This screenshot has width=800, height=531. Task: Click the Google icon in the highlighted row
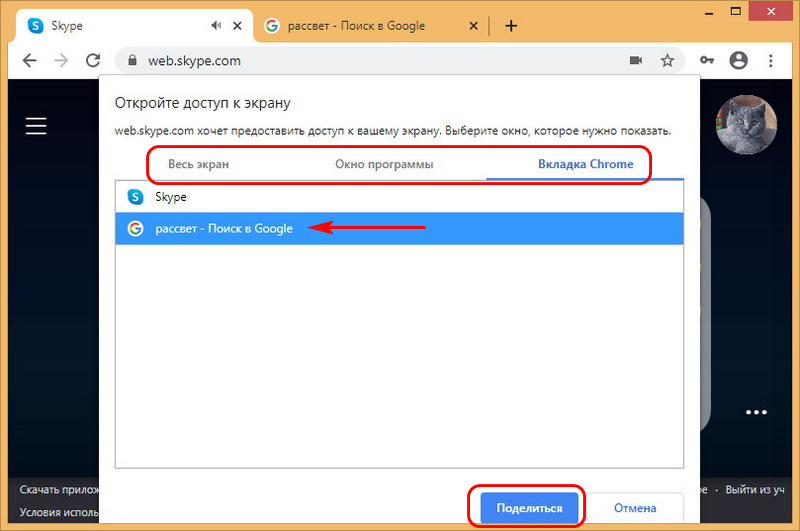135,229
